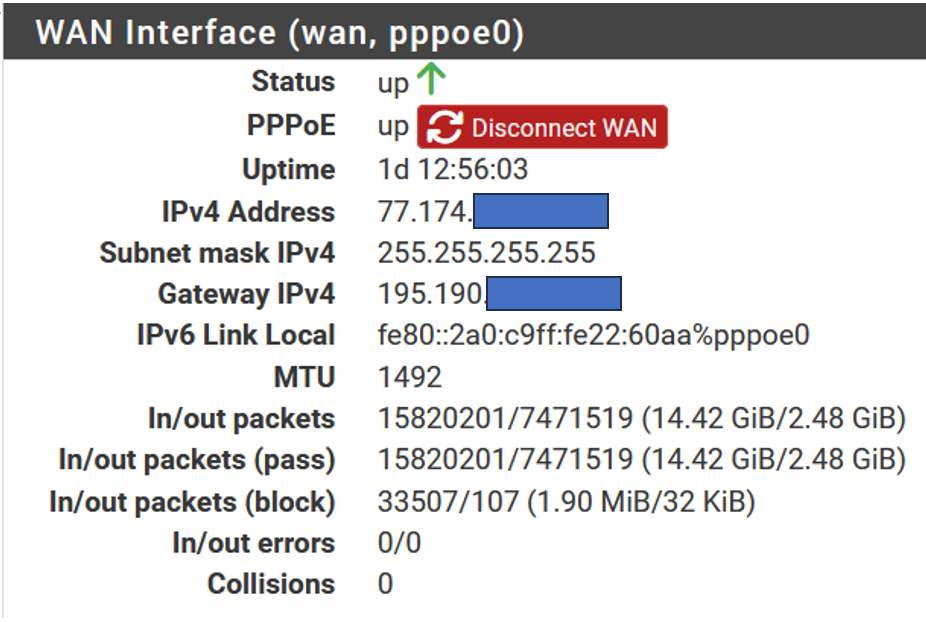Click the In/out packets (pass) value
Image resolution: width=926 pixels, height=622 pixels.
pos(641,460)
